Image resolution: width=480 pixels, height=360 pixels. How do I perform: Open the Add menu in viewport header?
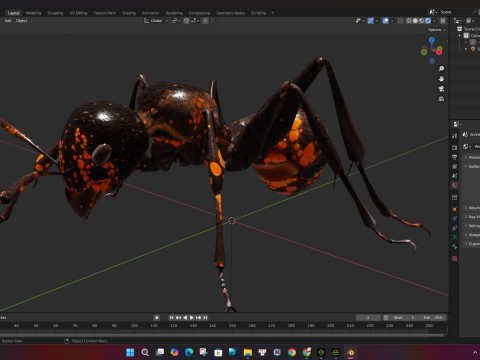point(8,21)
